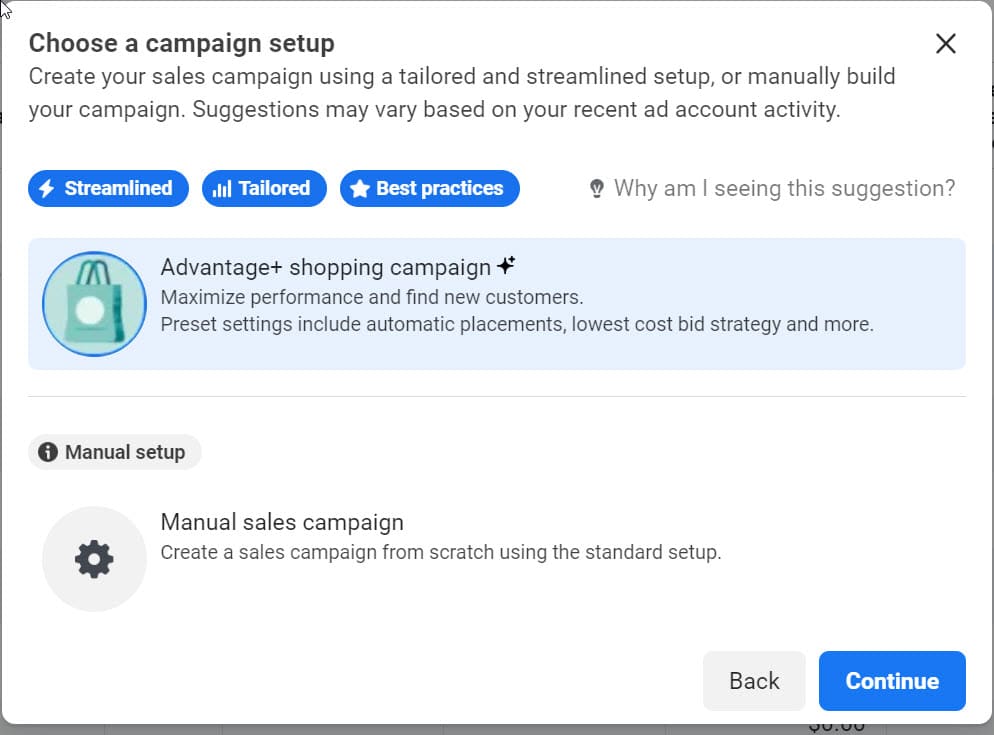Click the shopping bag campaign icon
This screenshot has height=735, width=994.
[x=94, y=304]
